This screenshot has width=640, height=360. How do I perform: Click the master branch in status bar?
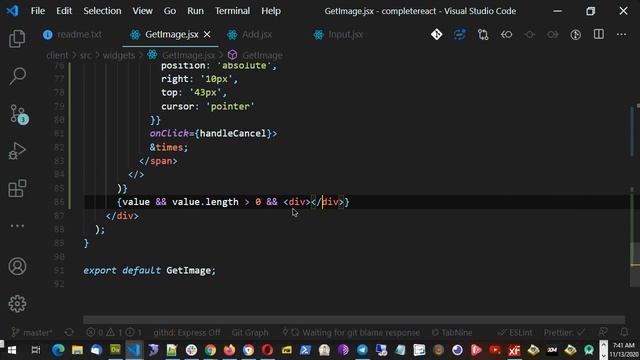click(x=32, y=333)
